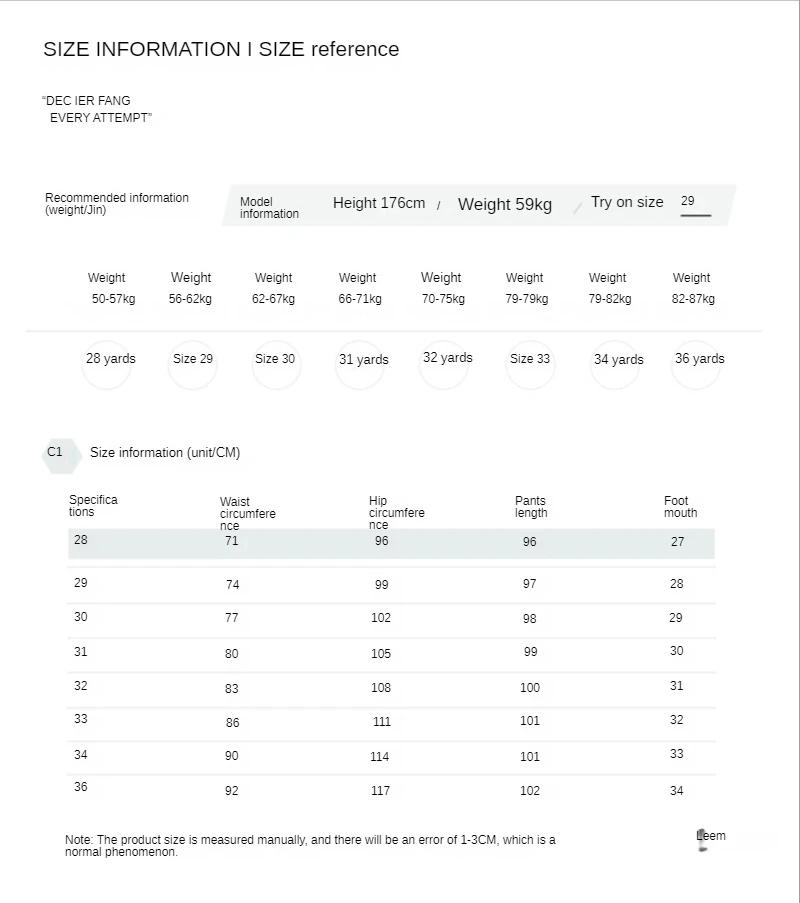The image size is (800, 903).
Task: Select the Size 29 circle
Action: coord(192,364)
